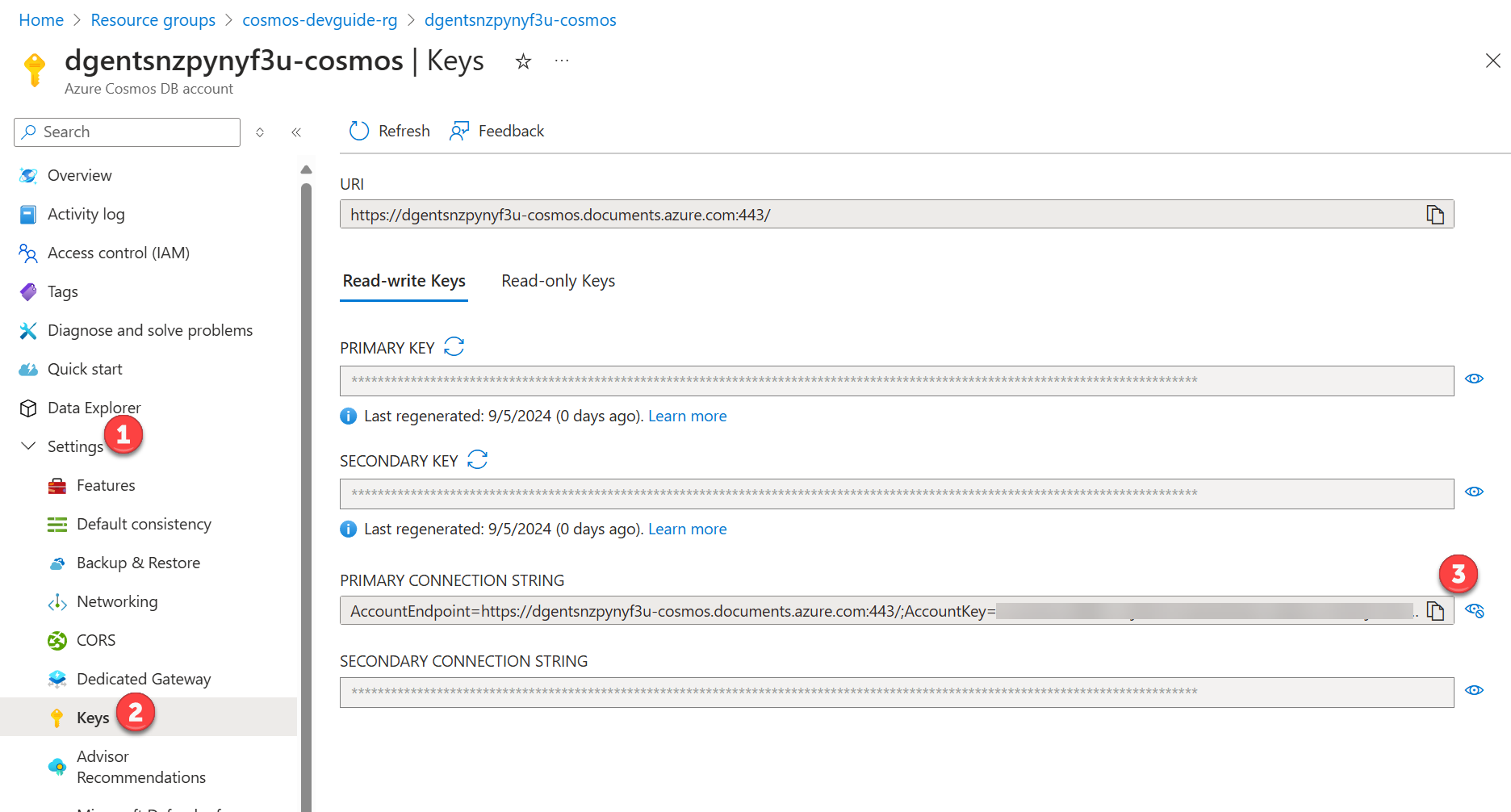
Task: Favorite this resource with the star icon
Action: [x=523, y=61]
